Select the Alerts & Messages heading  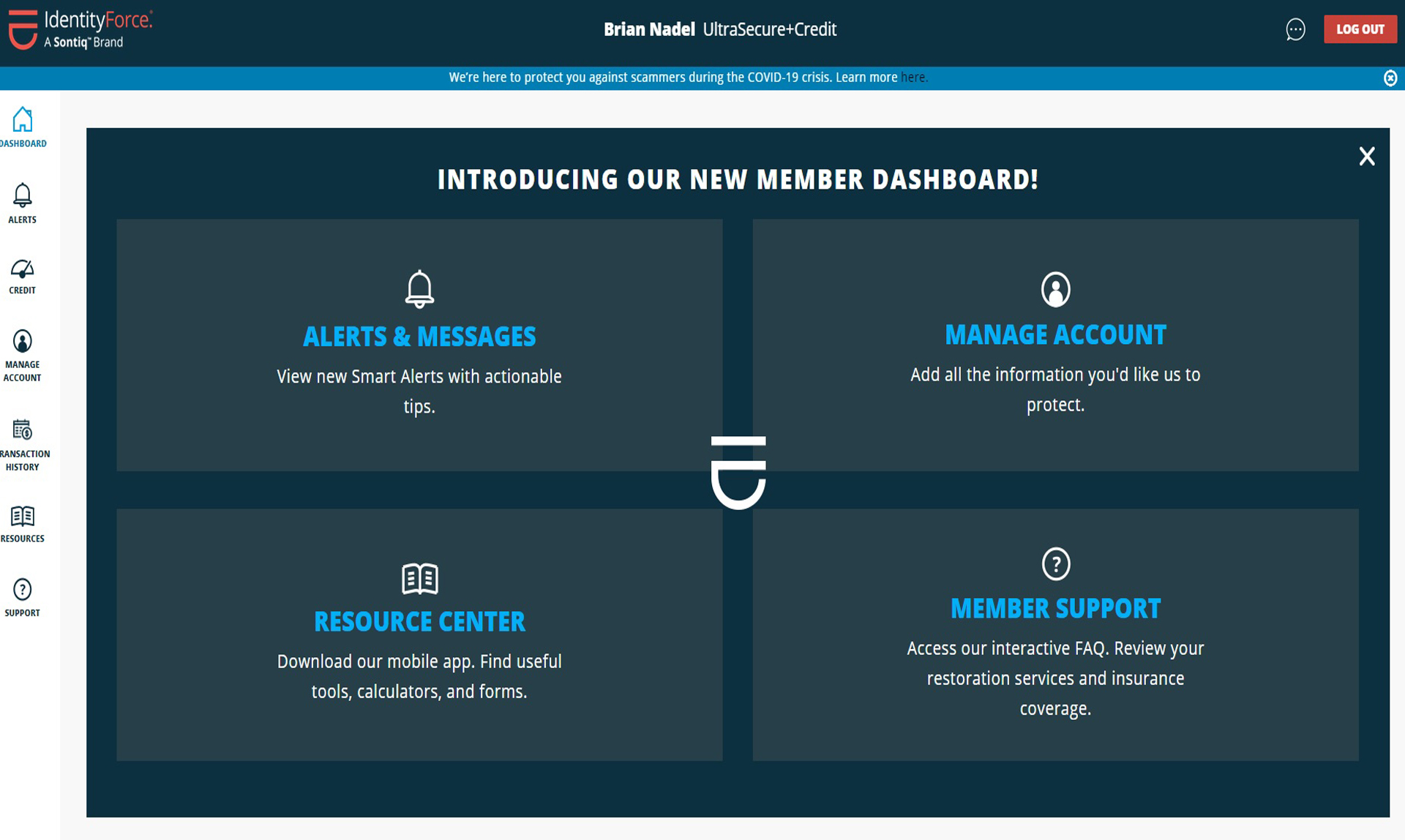coord(419,337)
